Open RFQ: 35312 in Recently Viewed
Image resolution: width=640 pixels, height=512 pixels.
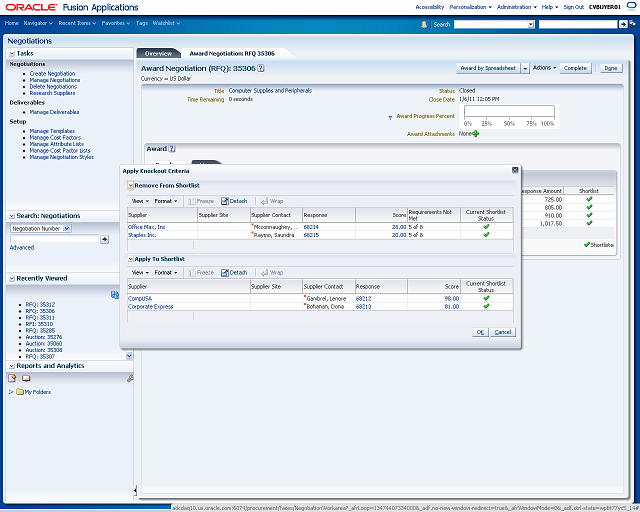(x=40, y=305)
